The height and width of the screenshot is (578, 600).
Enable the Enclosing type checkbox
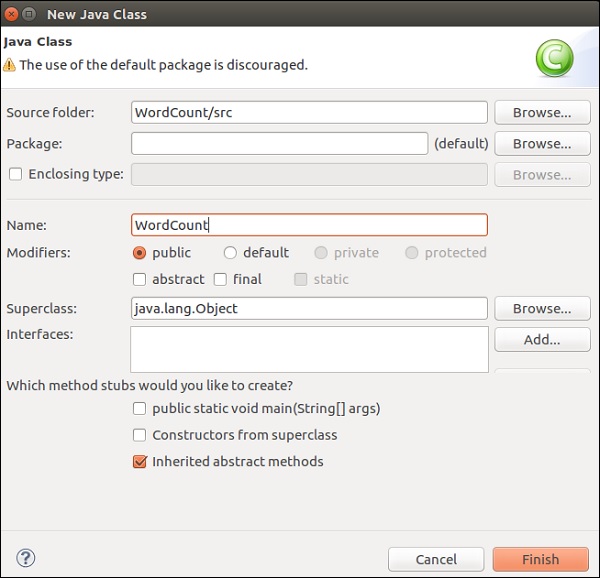pyautogui.click(x=15, y=174)
